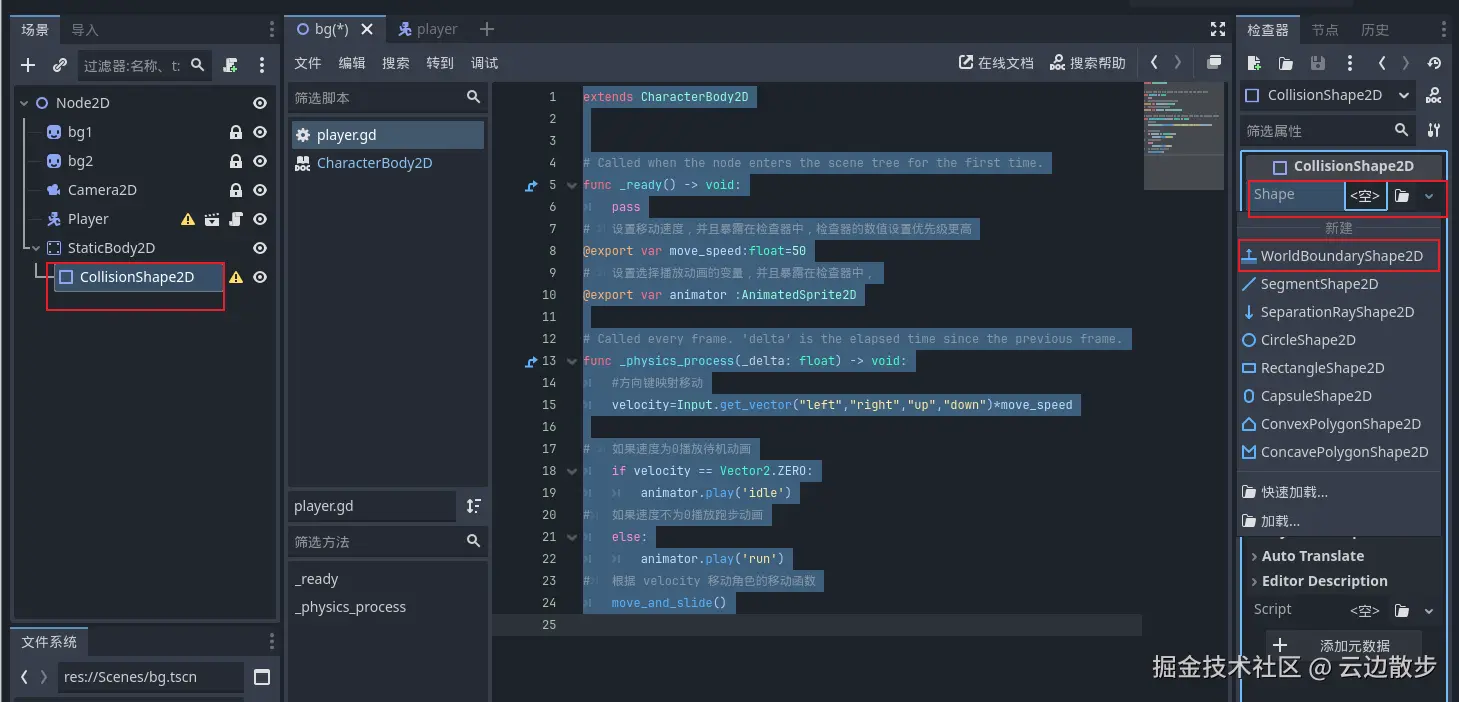The height and width of the screenshot is (702, 1459).
Task: Click the sort methods alphabetically icon
Action: point(473,506)
